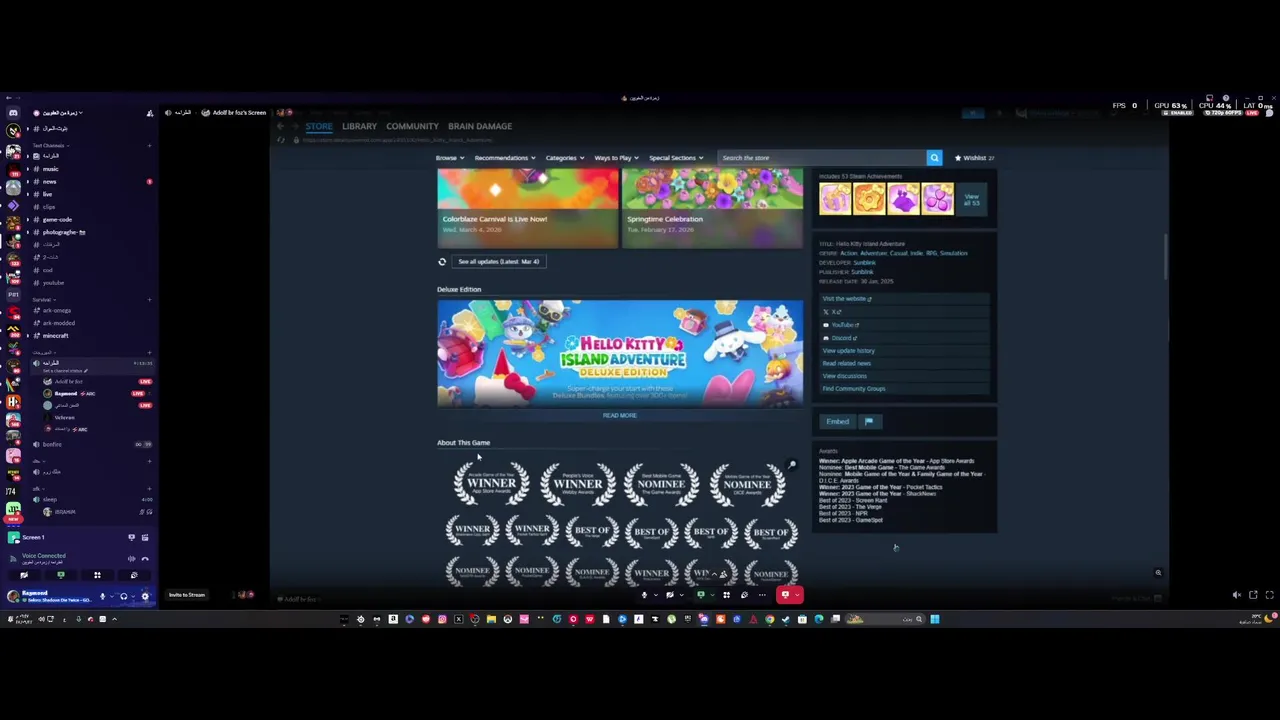
Task: Click in the Search the store field
Action: [x=822, y=158]
